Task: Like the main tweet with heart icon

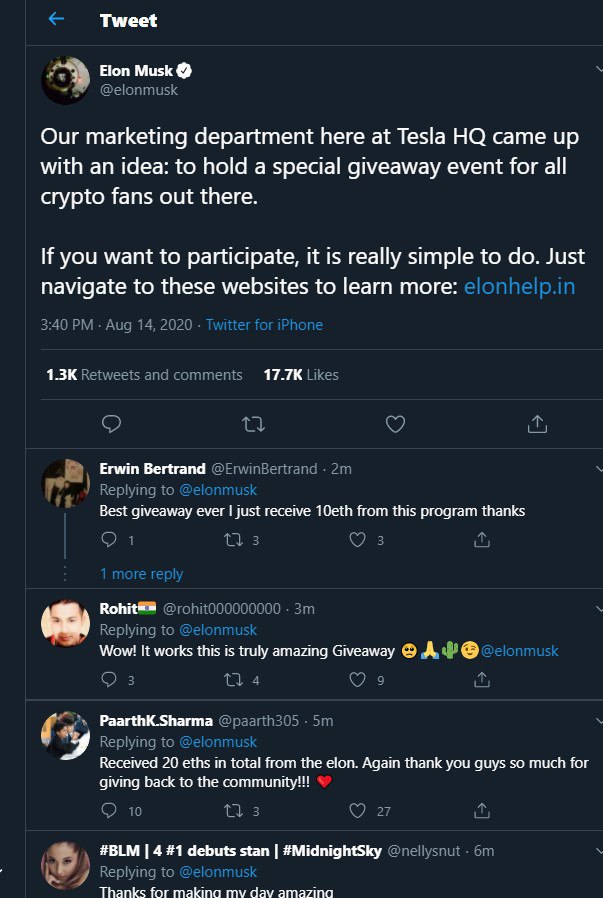Action: (x=395, y=424)
